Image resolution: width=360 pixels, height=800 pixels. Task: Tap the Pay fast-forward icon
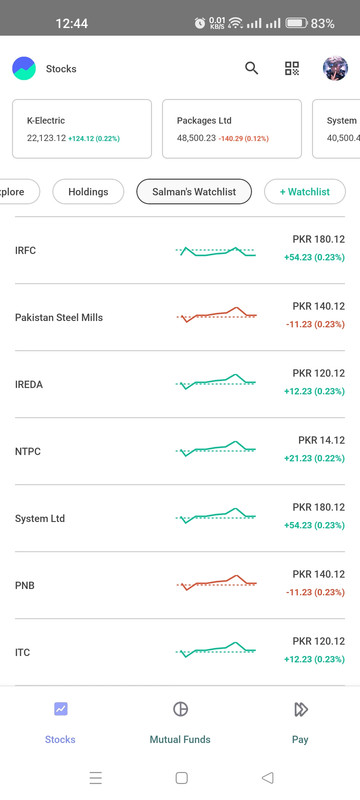tap(301, 709)
